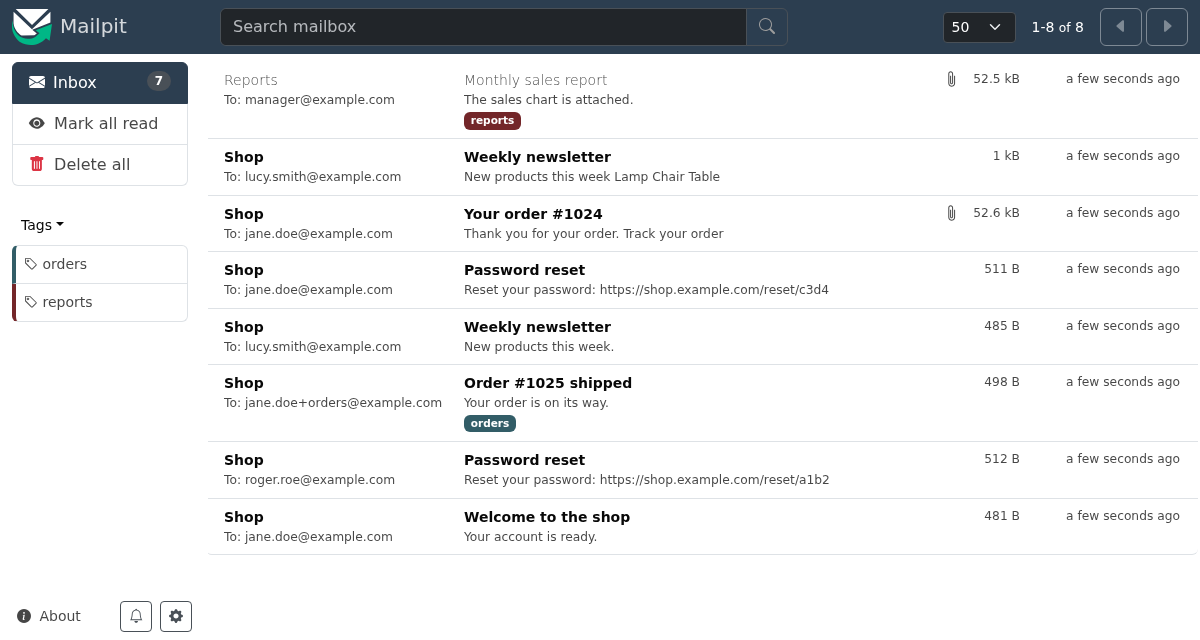Click the Mark all read label
The width and height of the screenshot is (1200, 640).
106,124
